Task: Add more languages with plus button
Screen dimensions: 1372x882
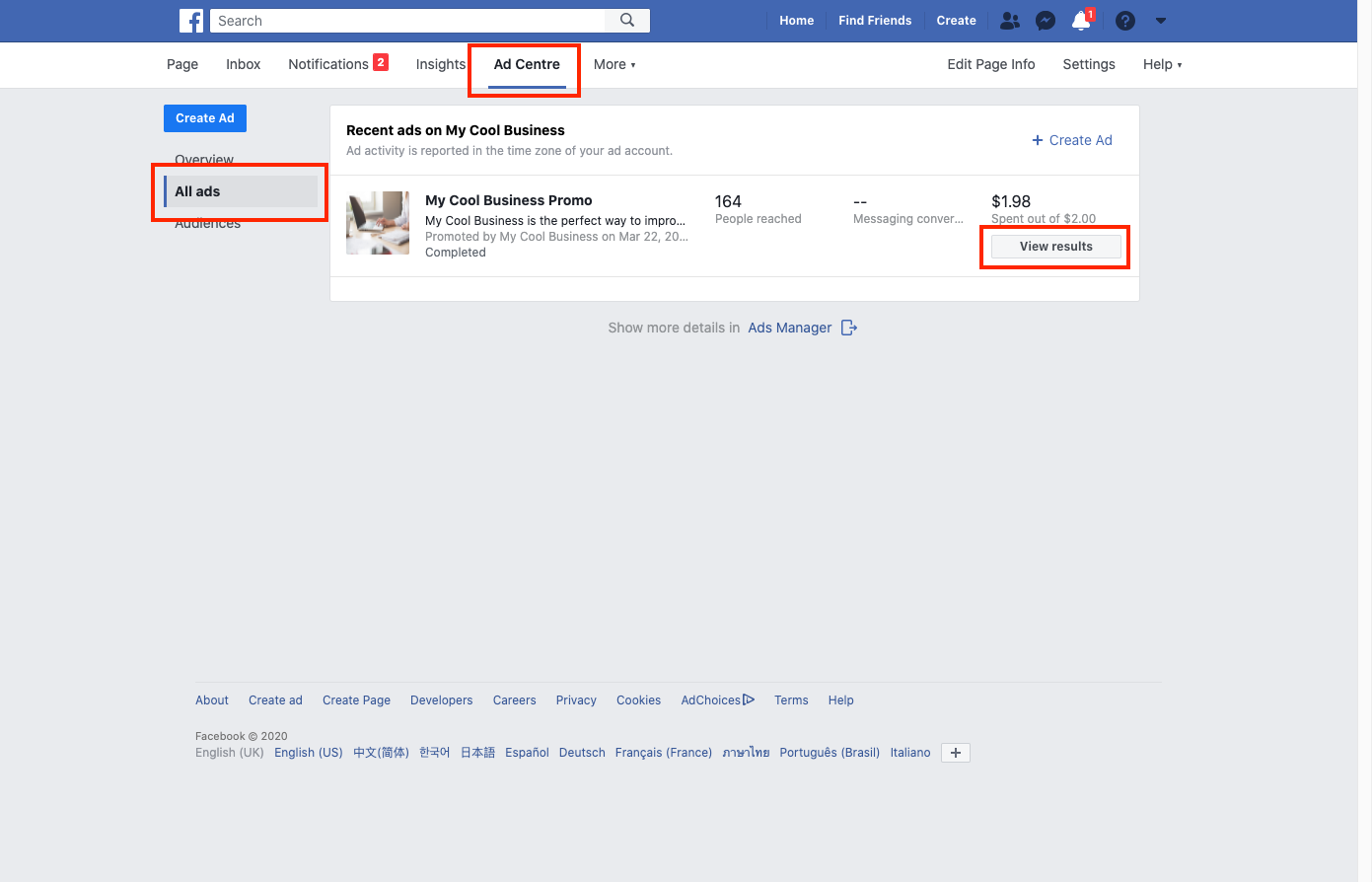Action: [x=956, y=753]
